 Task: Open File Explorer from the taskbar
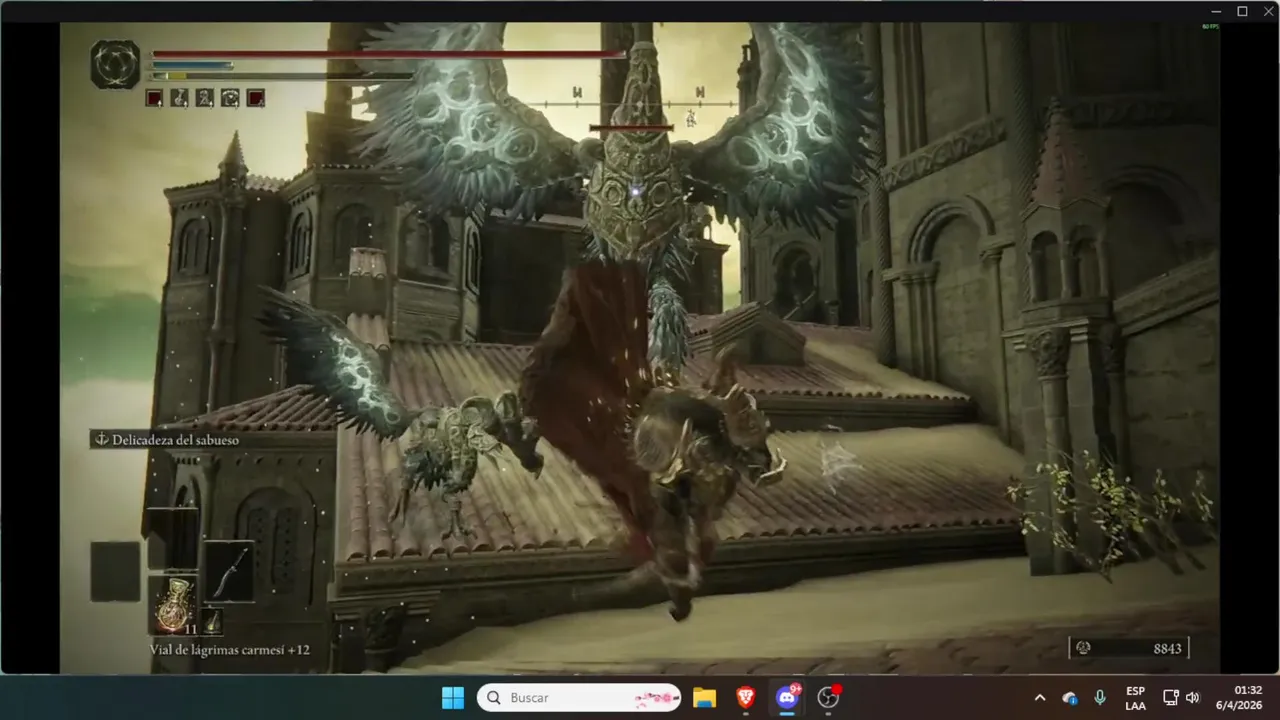tap(705, 698)
